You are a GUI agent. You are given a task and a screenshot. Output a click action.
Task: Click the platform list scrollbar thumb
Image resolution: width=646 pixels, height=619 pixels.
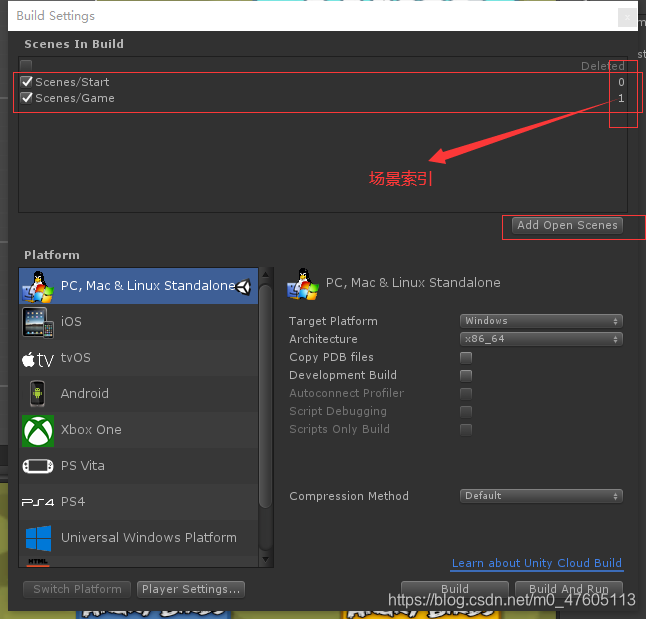tap(266, 396)
